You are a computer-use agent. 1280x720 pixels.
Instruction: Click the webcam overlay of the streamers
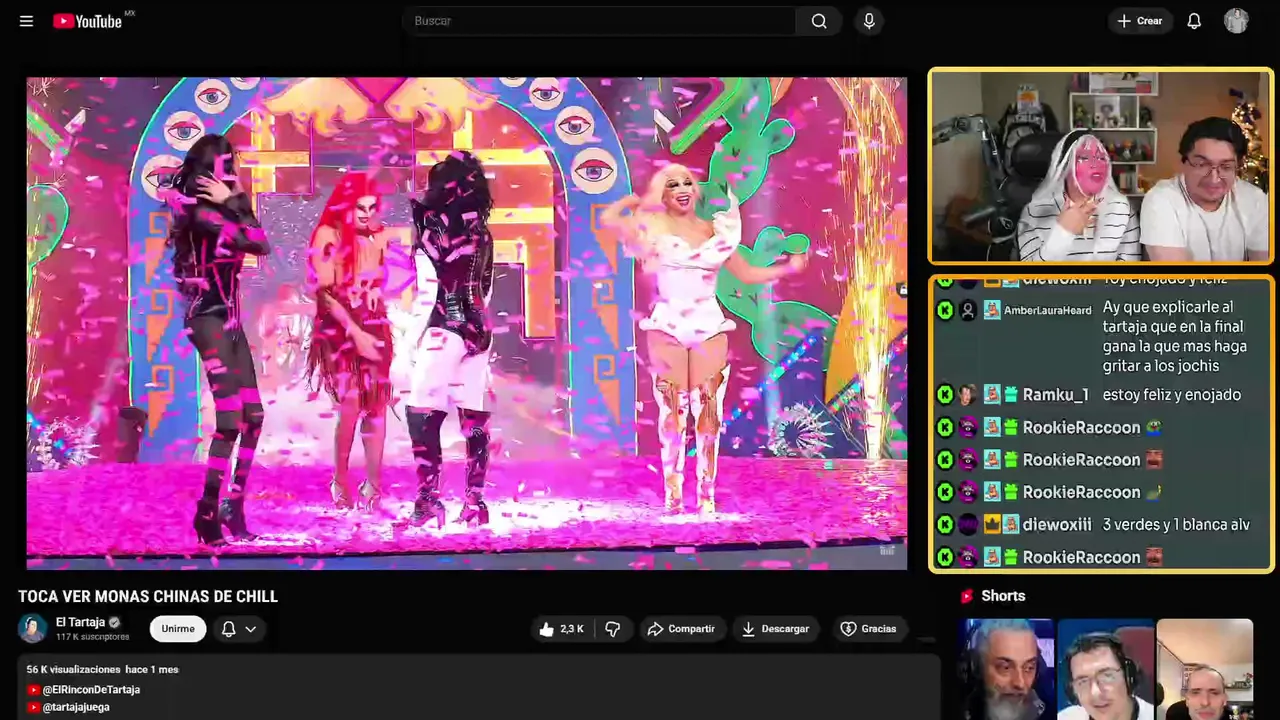[x=1101, y=166]
